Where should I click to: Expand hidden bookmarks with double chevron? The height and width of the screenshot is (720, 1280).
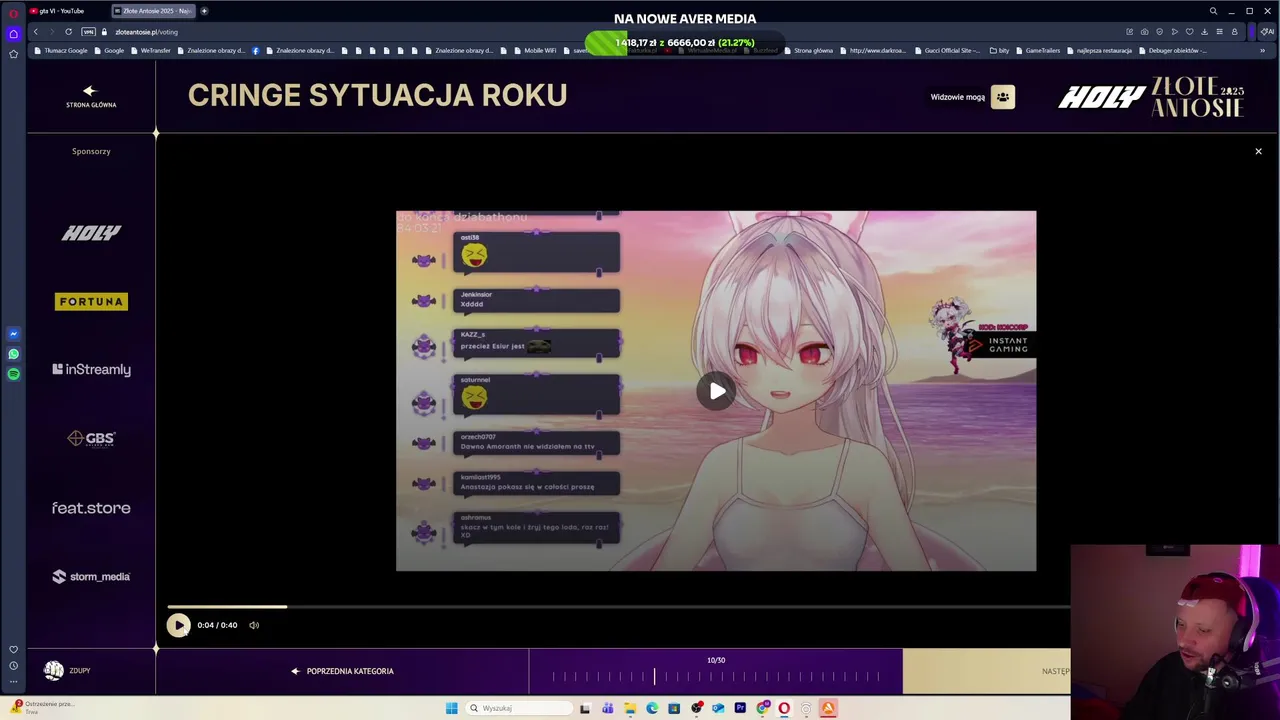click(1261, 50)
